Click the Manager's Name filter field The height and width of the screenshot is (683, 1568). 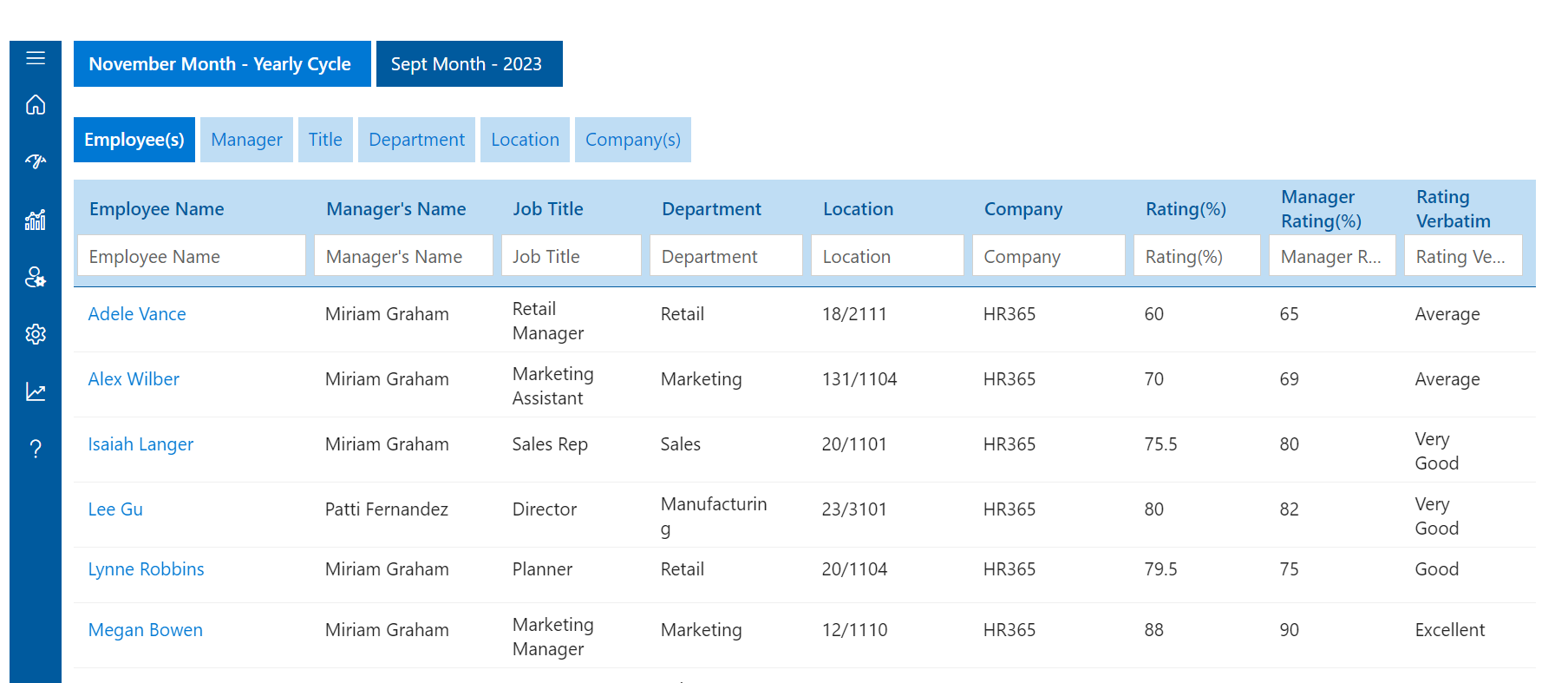pyautogui.click(x=403, y=256)
